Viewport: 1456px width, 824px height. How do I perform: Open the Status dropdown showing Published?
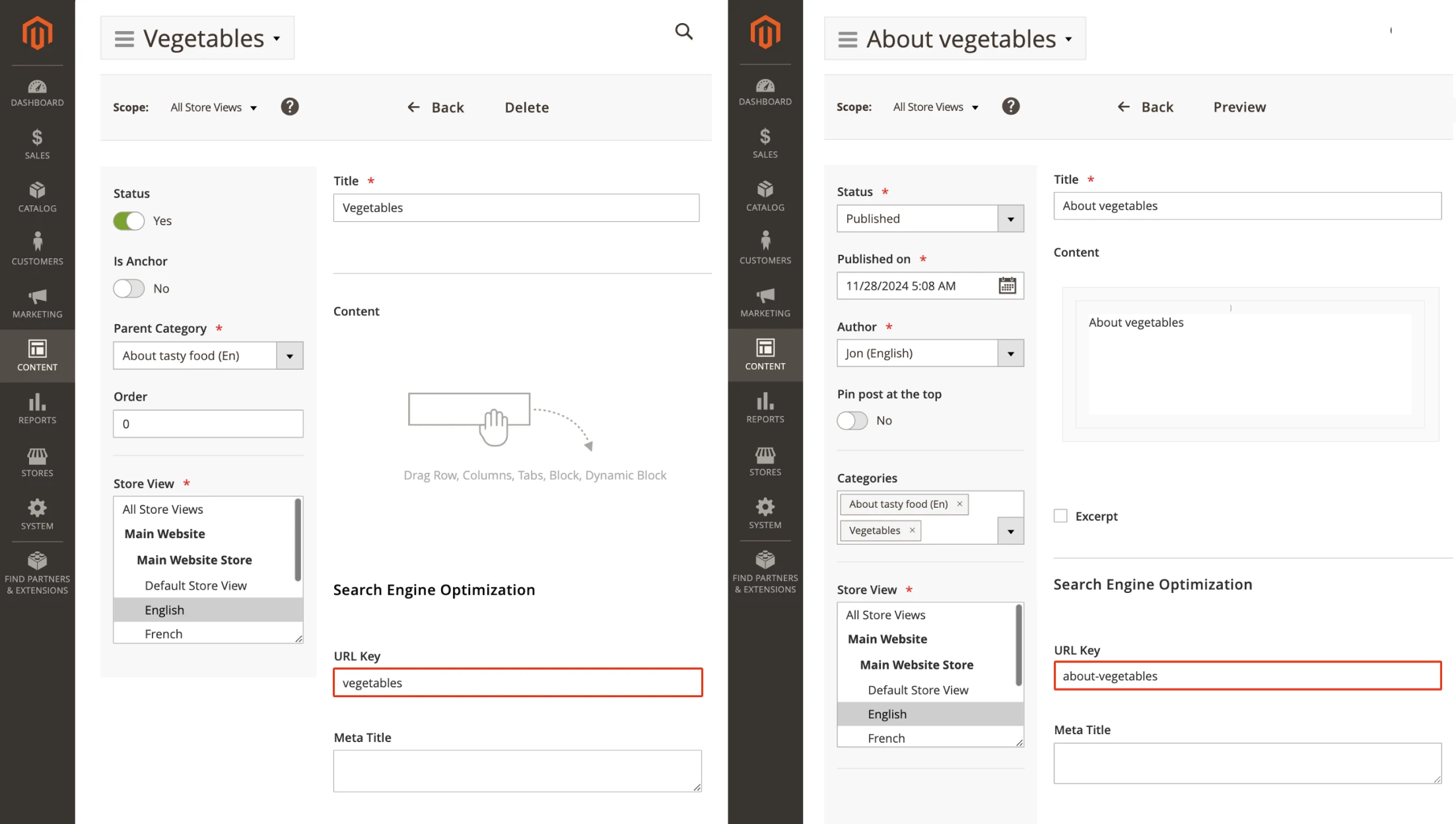pyautogui.click(x=1010, y=218)
